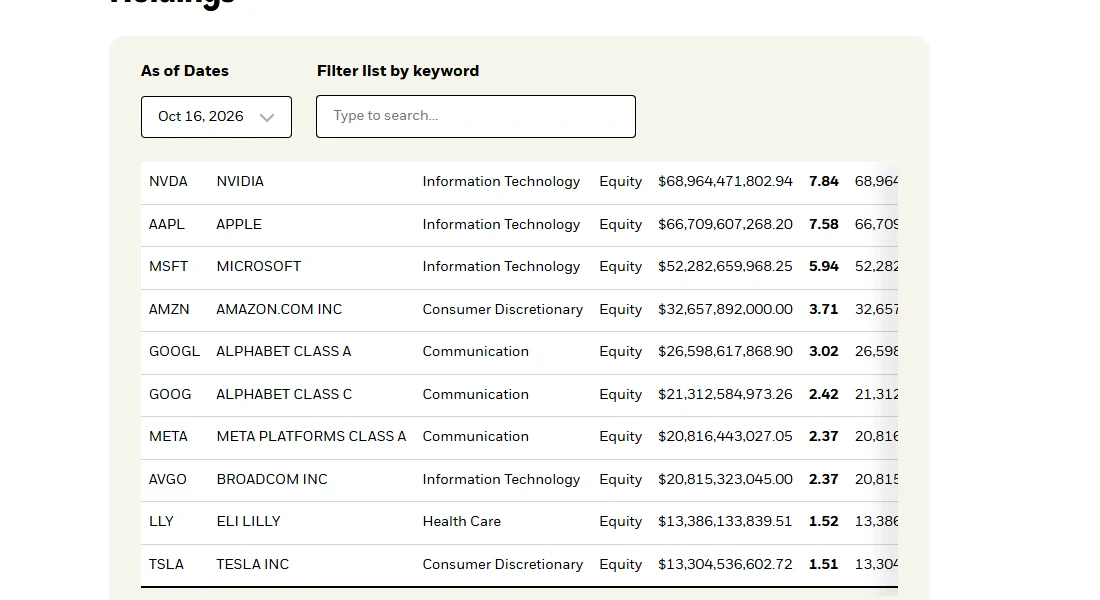Click market value $13,304,536,602.72
This screenshot has width=1100, height=600.
tap(725, 564)
